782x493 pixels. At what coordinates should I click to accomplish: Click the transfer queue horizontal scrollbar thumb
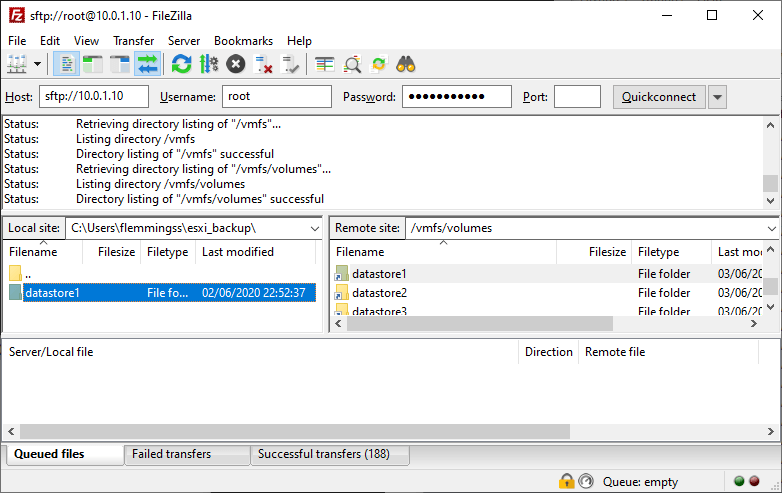coord(295,431)
